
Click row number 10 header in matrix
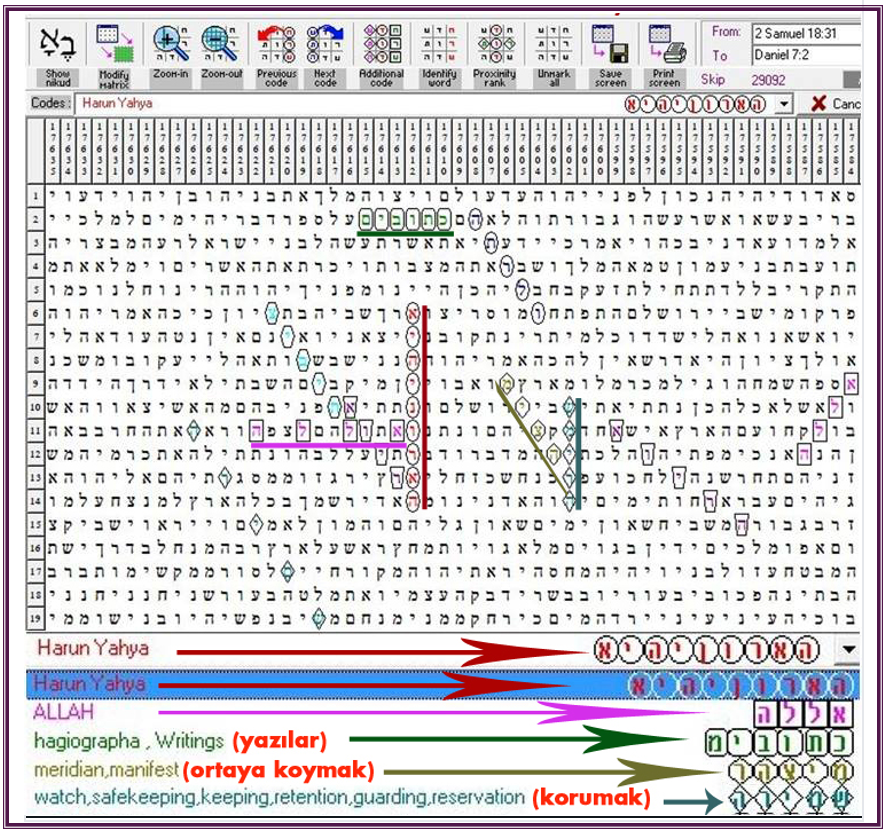tap(35, 407)
